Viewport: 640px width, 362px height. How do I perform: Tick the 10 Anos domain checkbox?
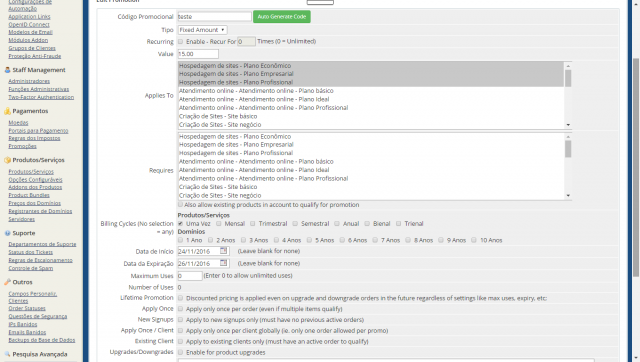[474, 240]
